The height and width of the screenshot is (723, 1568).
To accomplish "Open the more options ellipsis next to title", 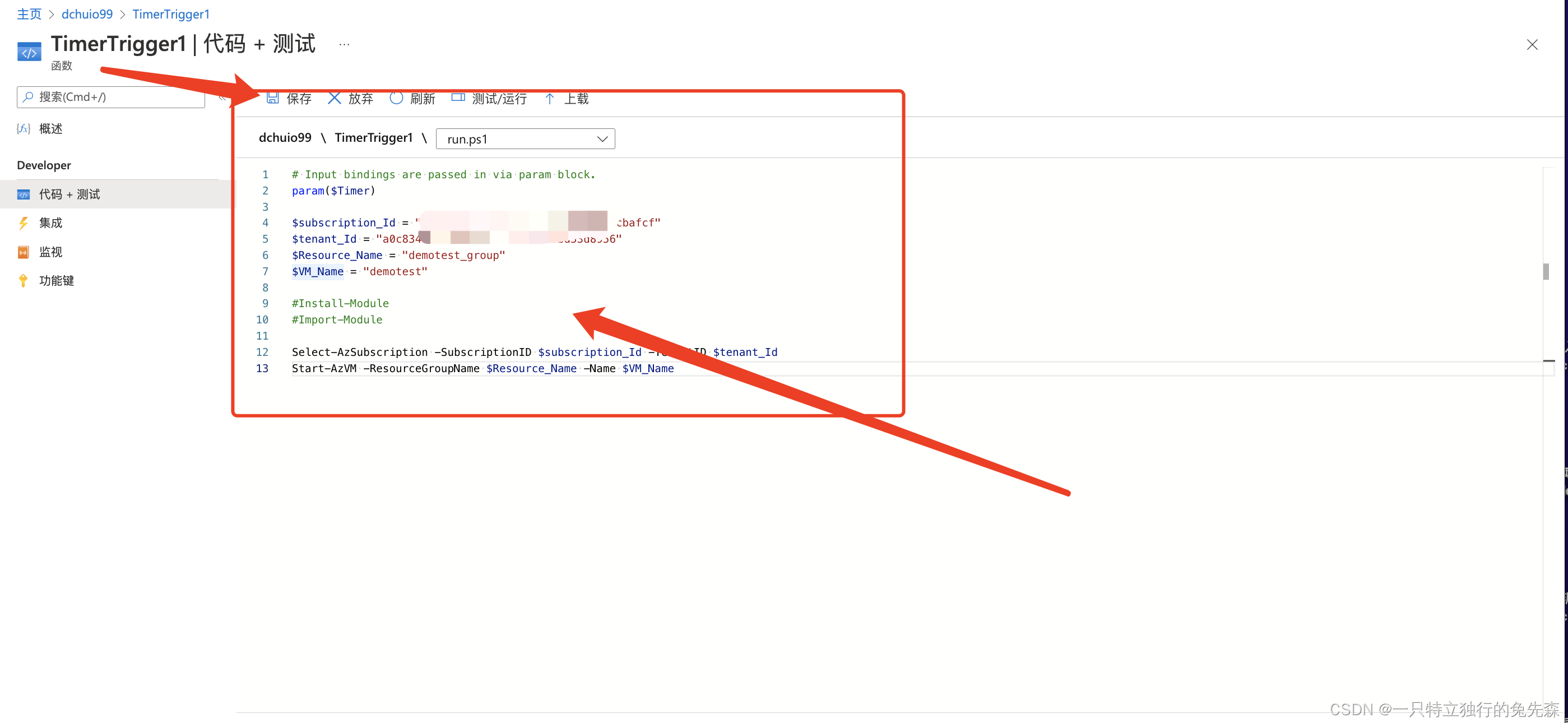I will click(x=344, y=44).
